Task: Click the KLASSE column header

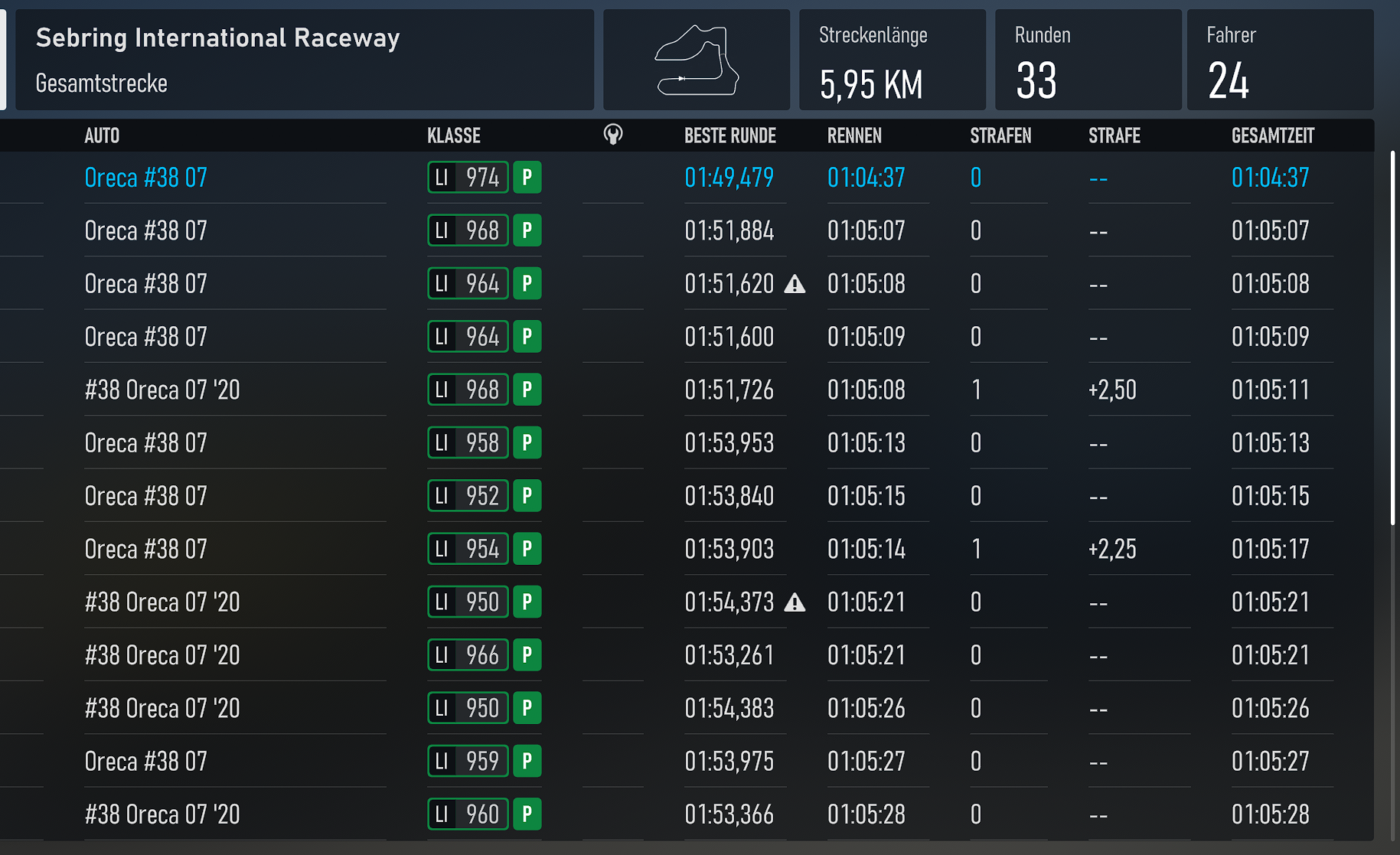Action: [x=454, y=136]
